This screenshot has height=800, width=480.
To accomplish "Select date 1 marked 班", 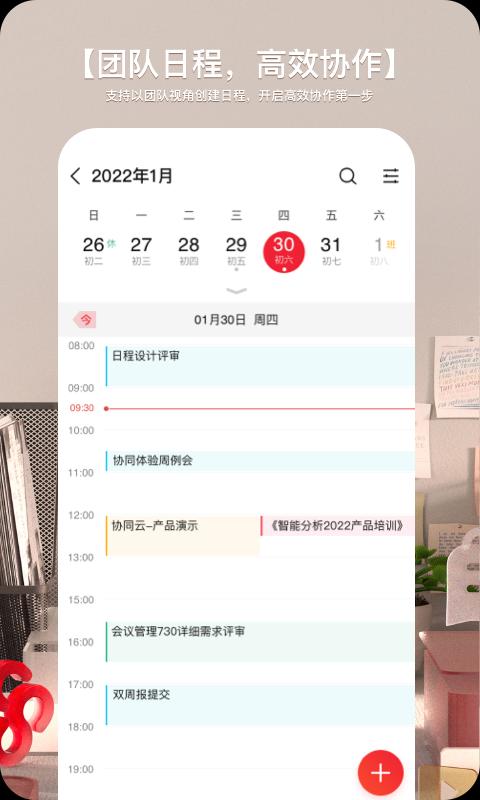I will tap(380, 251).
